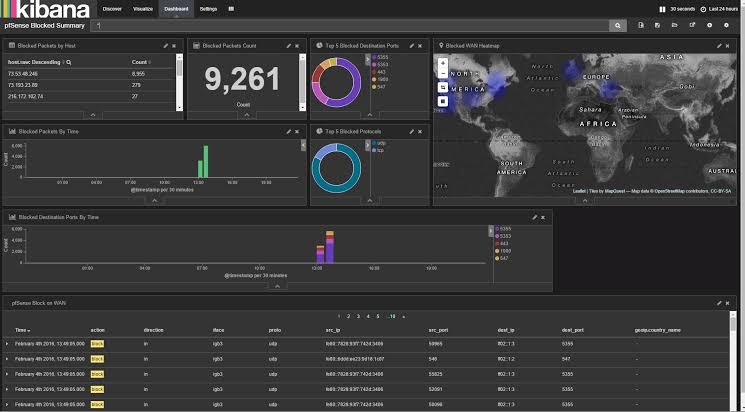The width and height of the screenshot is (745, 412).
Task: Edit the Blocked Packets by Host panel
Action: coord(165,46)
